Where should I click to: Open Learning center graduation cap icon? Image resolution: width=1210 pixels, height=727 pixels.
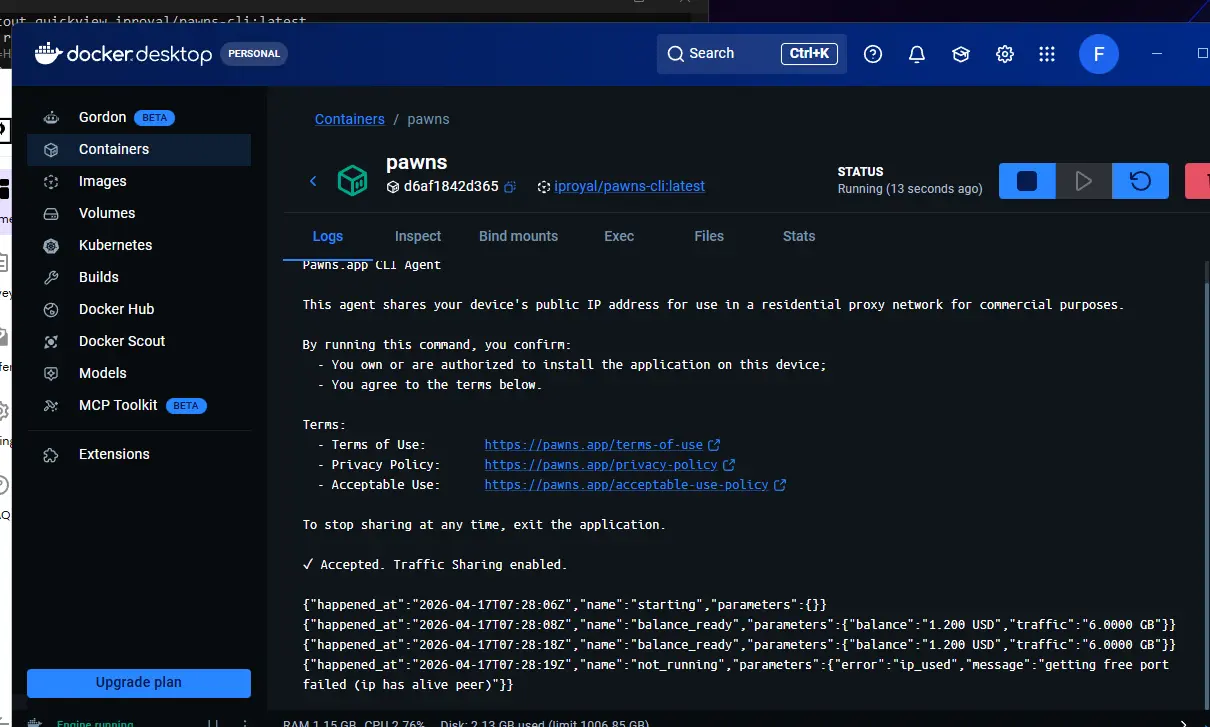(x=961, y=54)
